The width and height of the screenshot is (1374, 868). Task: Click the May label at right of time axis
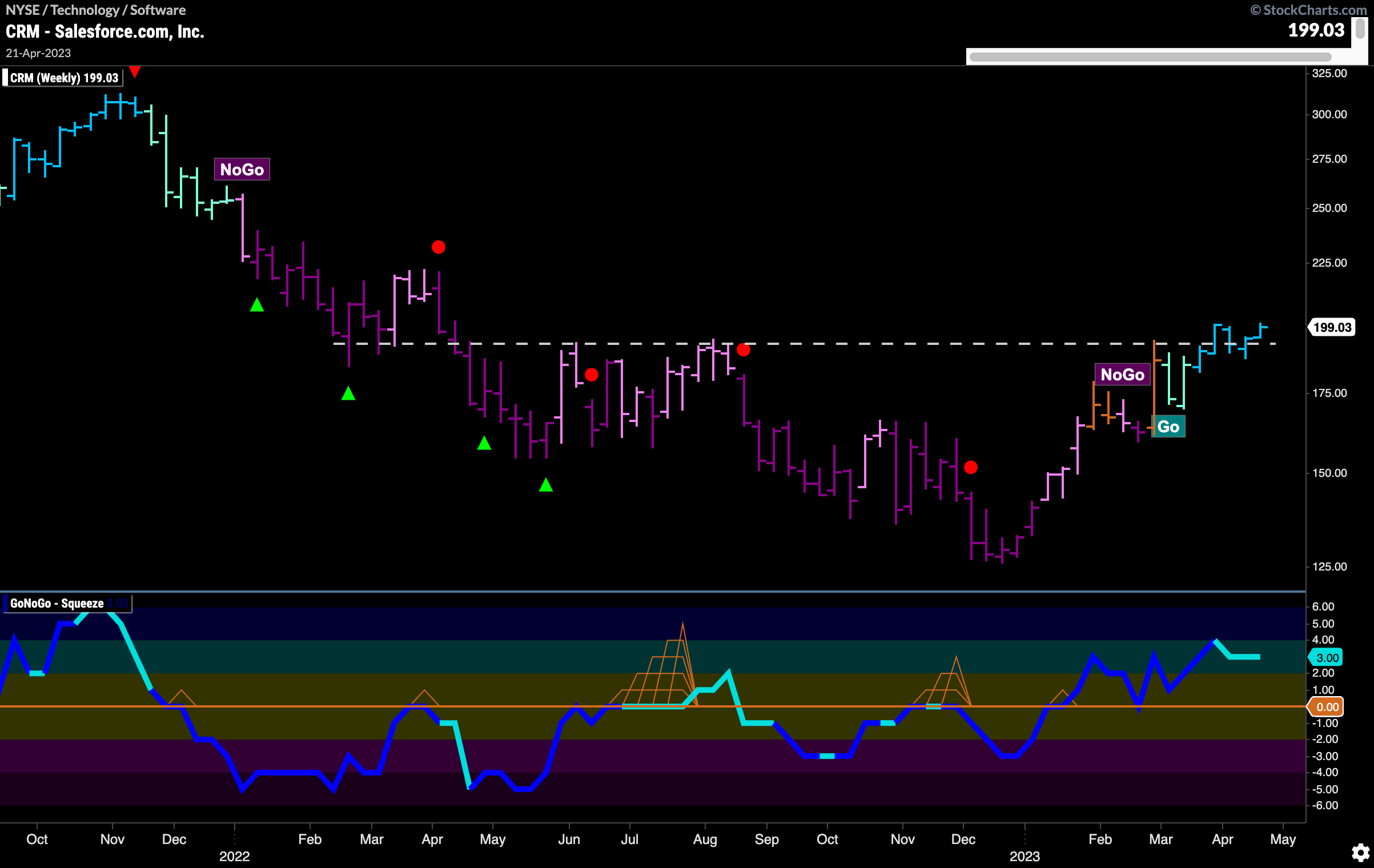(x=1283, y=839)
